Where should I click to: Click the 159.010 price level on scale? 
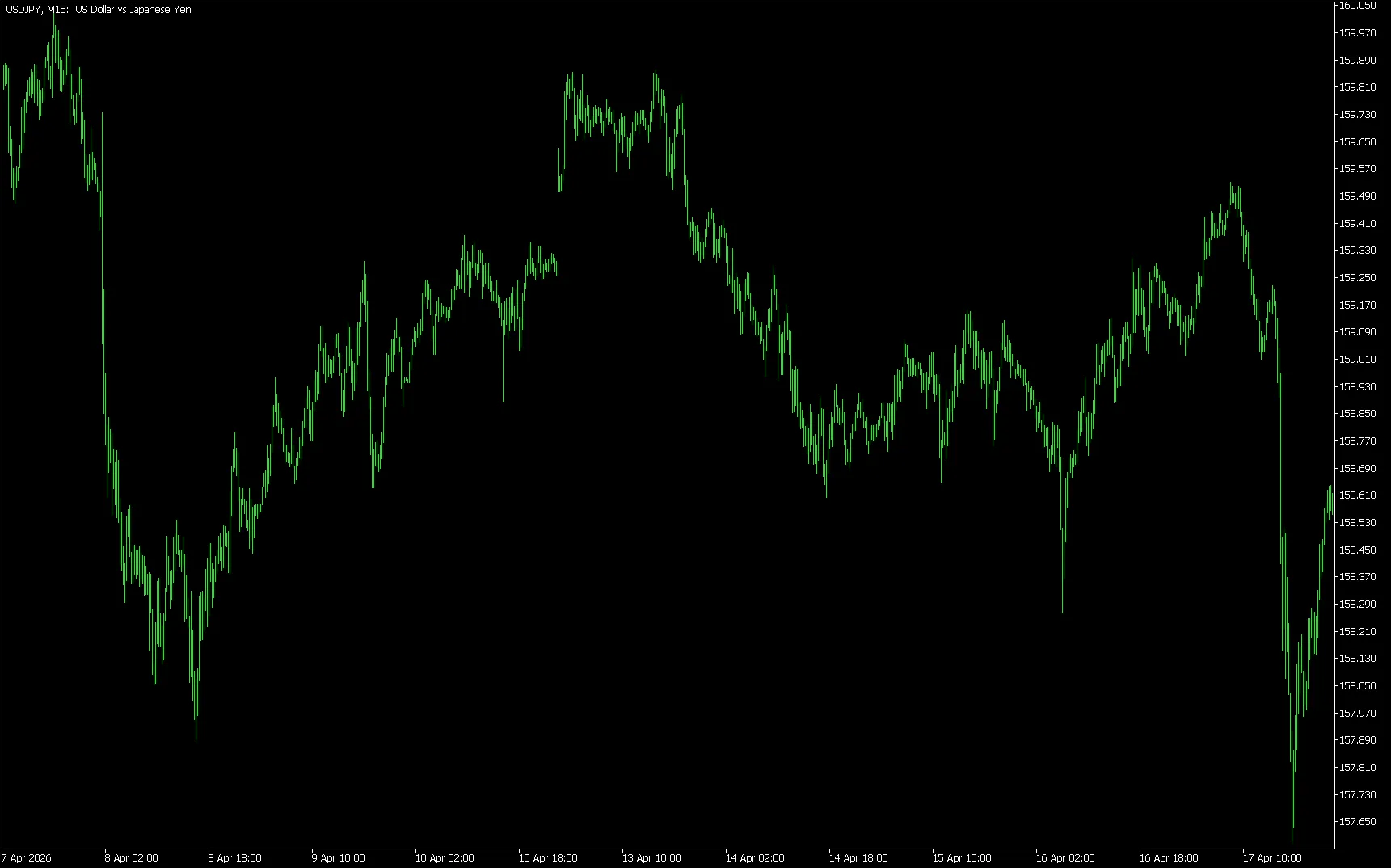(1357, 360)
